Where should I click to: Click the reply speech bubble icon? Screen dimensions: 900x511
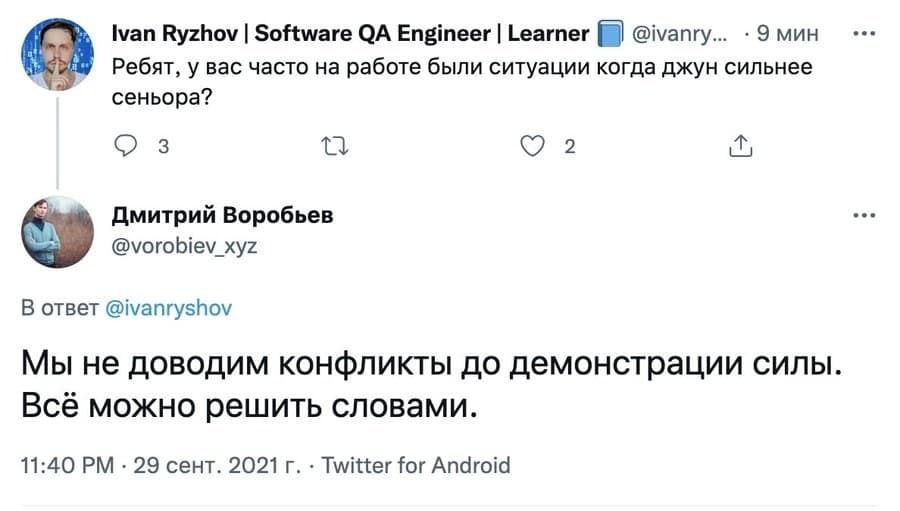point(128,147)
